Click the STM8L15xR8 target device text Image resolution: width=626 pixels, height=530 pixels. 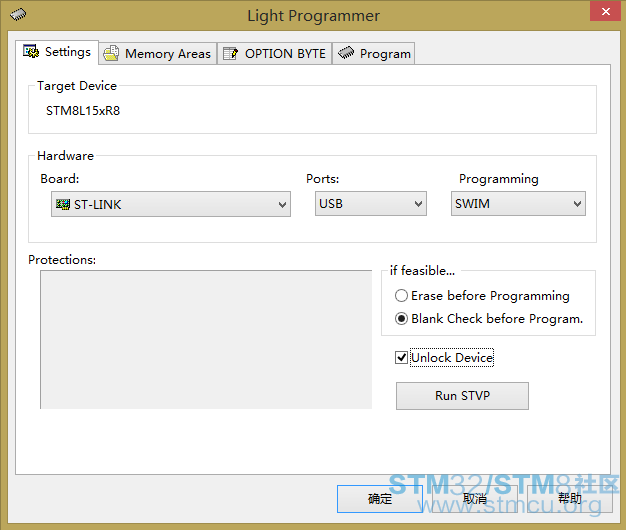point(83,111)
